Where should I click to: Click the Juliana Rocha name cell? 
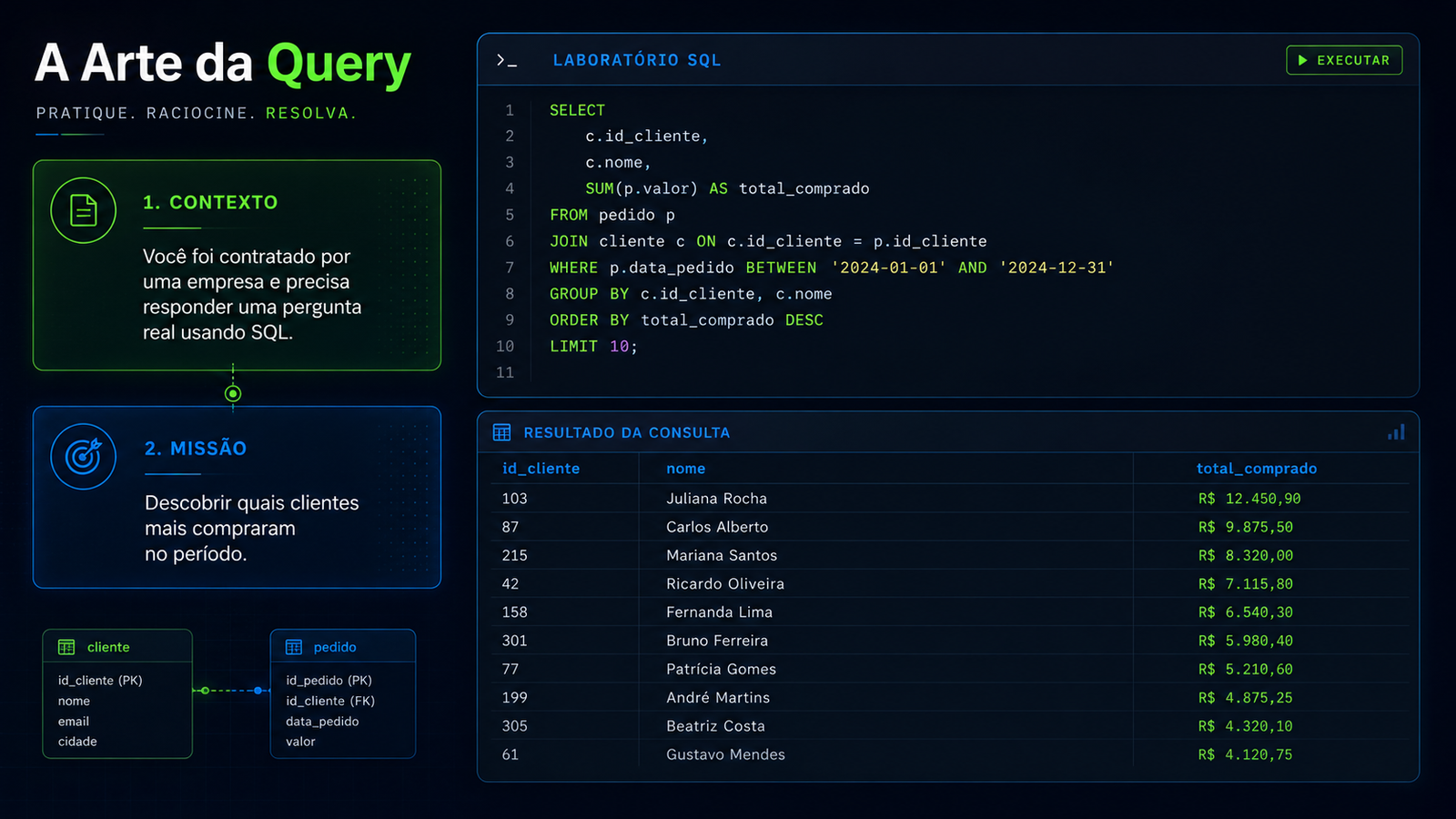pos(716,499)
